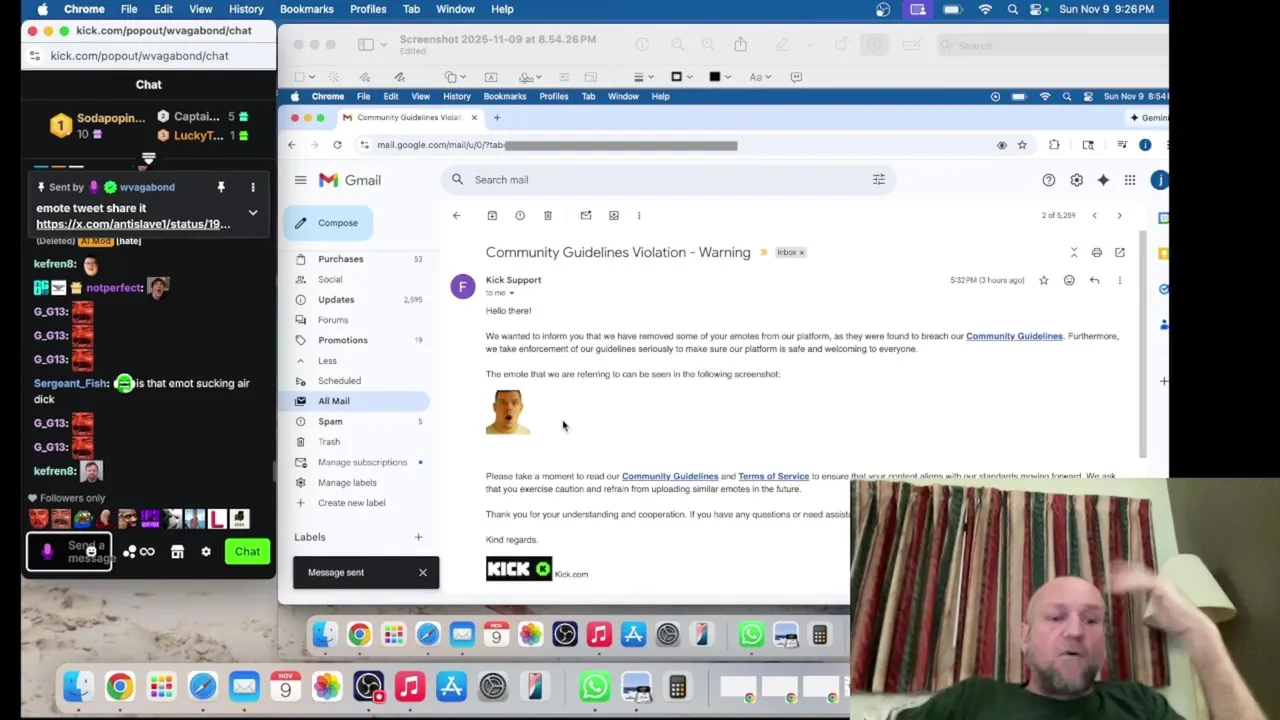The width and height of the screenshot is (1280, 720).
Task: Open the x.com/antislave1 link in pinned message
Action: pos(133,224)
